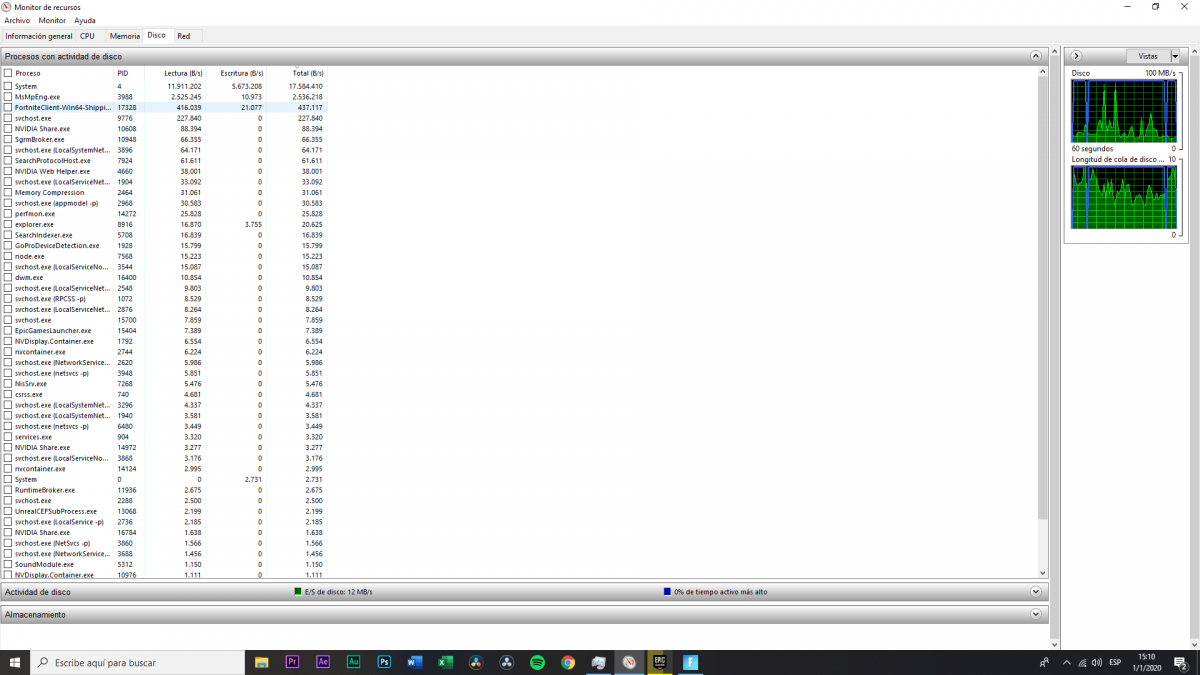Viewport: 1200px width, 675px height.
Task: Show hidden system tray icons
Action: (x=1065, y=662)
